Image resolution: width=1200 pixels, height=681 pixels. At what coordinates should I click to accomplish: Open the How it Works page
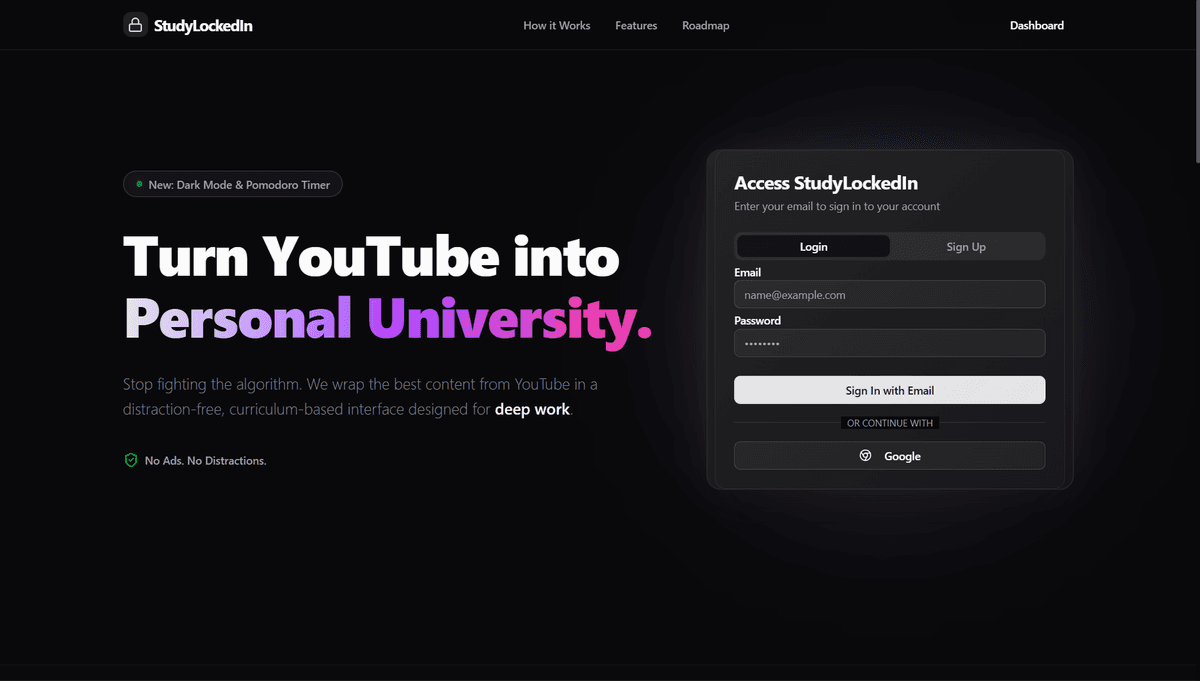pyautogui.click(x=557, y=26)
